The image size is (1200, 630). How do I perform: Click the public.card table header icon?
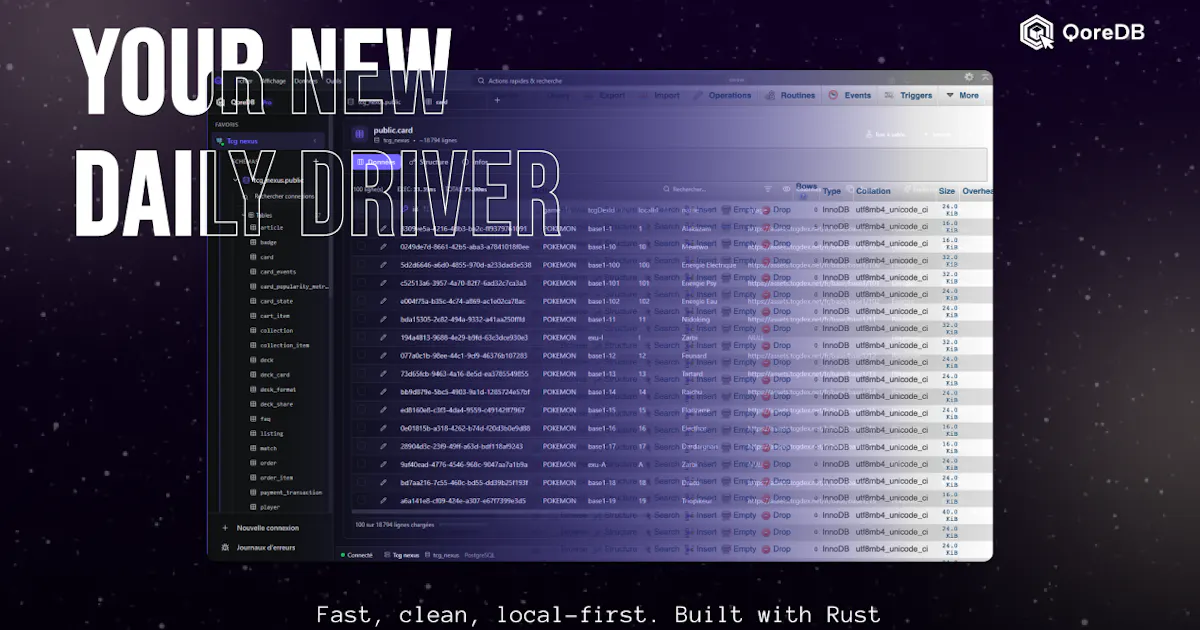(360, 133)
